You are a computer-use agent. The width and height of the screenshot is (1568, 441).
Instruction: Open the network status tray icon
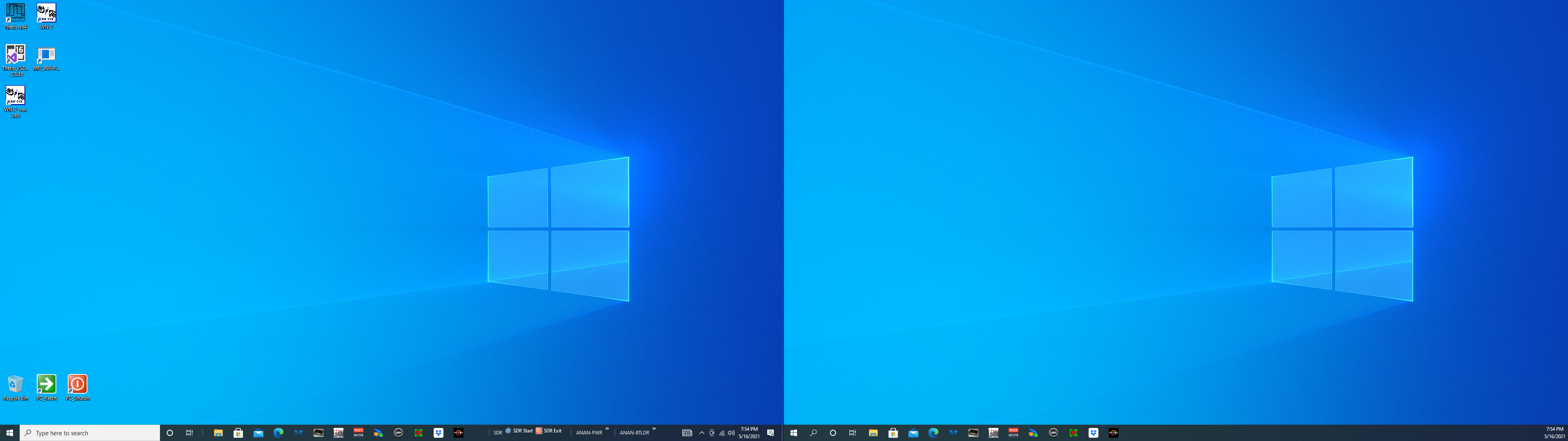(x=721, y=433)
